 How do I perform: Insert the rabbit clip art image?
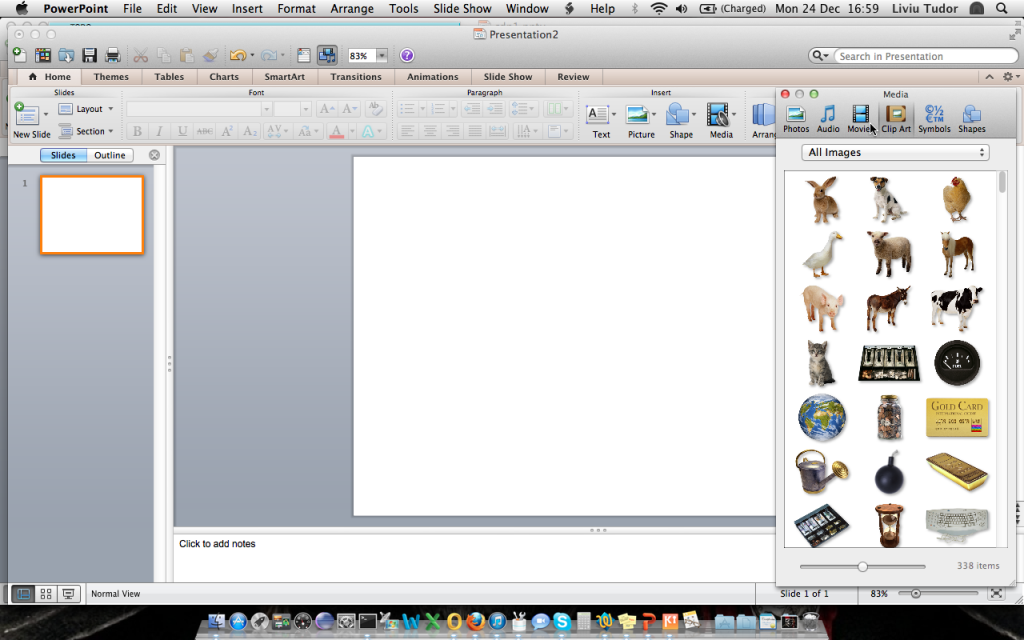pos(823,199)
